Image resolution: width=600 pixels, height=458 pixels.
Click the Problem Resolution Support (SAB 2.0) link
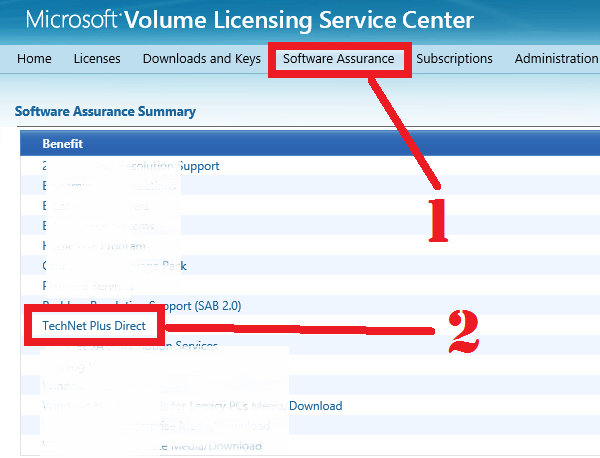(x=142, y=306)
